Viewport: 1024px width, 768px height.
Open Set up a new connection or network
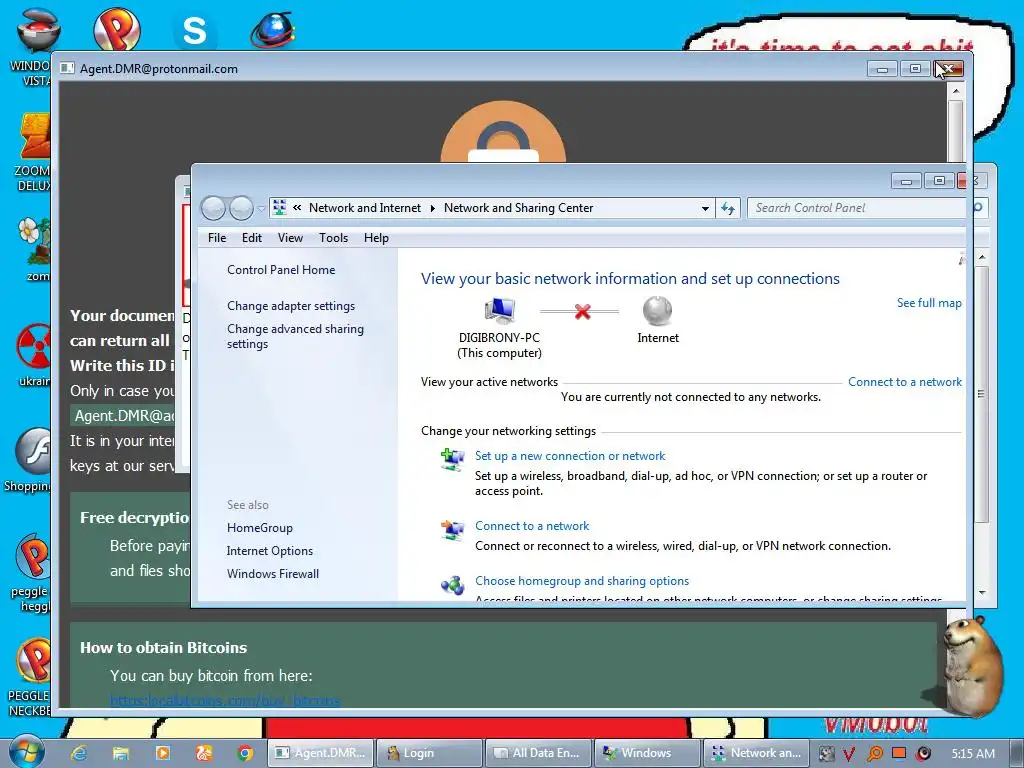pyautogui.click(x=570, y=456)
